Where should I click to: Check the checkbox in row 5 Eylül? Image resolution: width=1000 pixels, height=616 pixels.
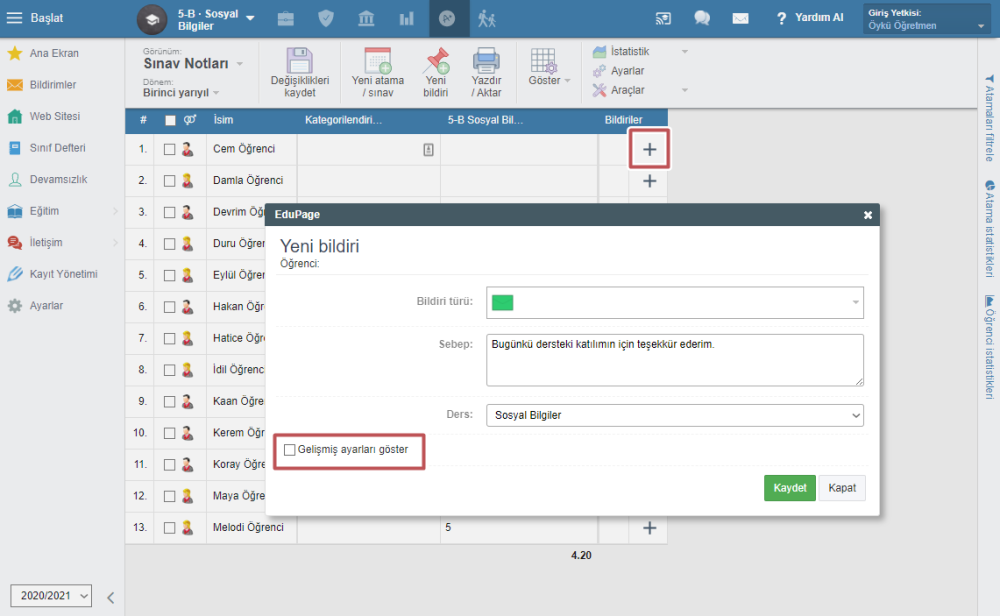click(169, 275)
